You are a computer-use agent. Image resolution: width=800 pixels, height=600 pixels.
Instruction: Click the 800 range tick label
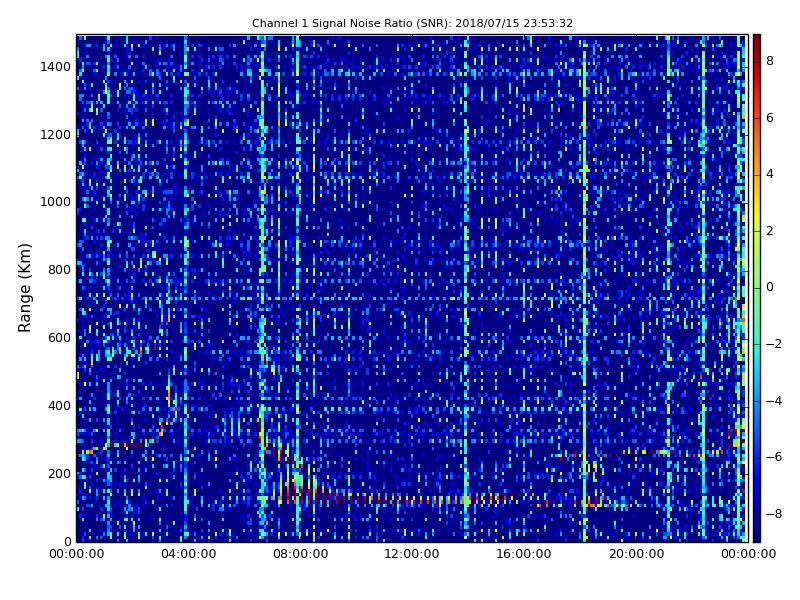59,270
